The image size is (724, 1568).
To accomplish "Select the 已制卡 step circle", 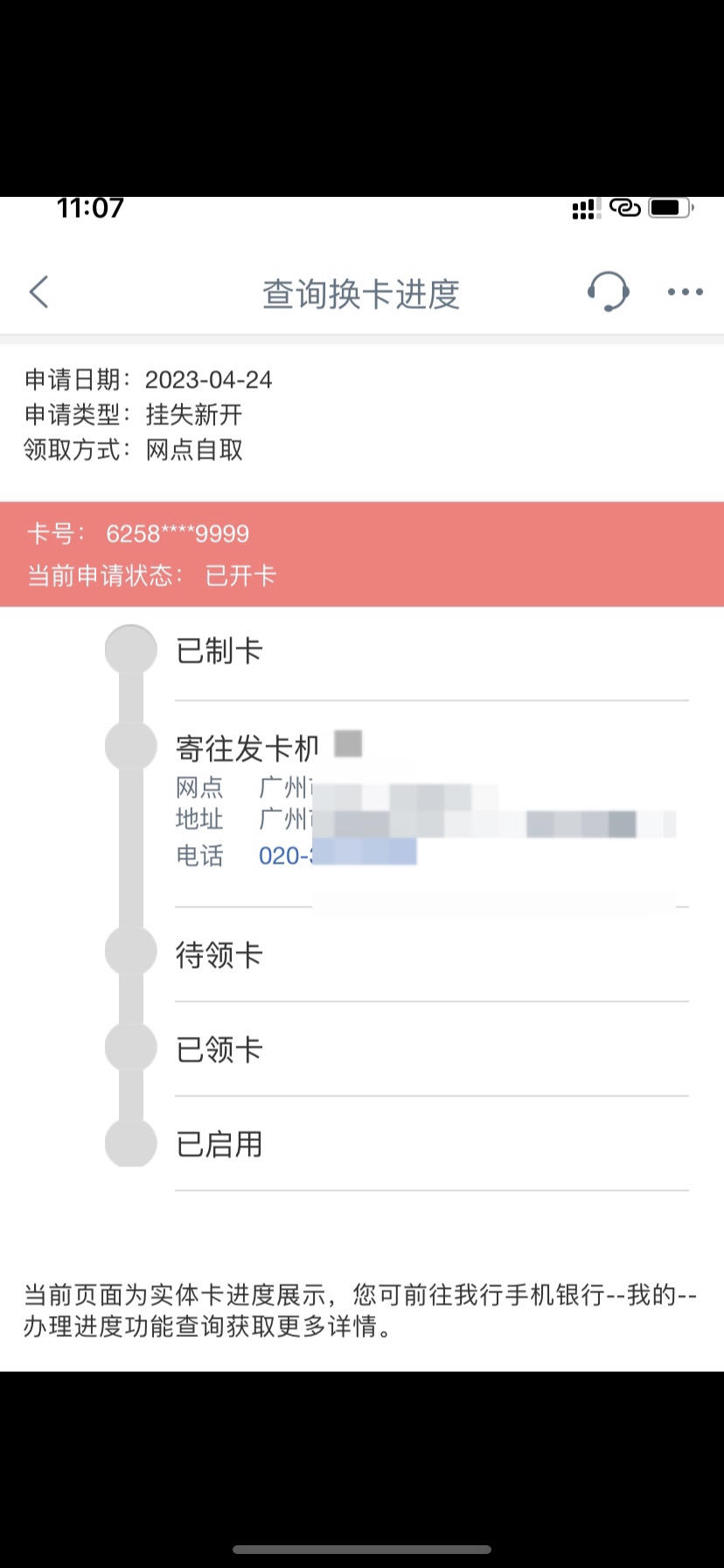I will tap(130, 650).
